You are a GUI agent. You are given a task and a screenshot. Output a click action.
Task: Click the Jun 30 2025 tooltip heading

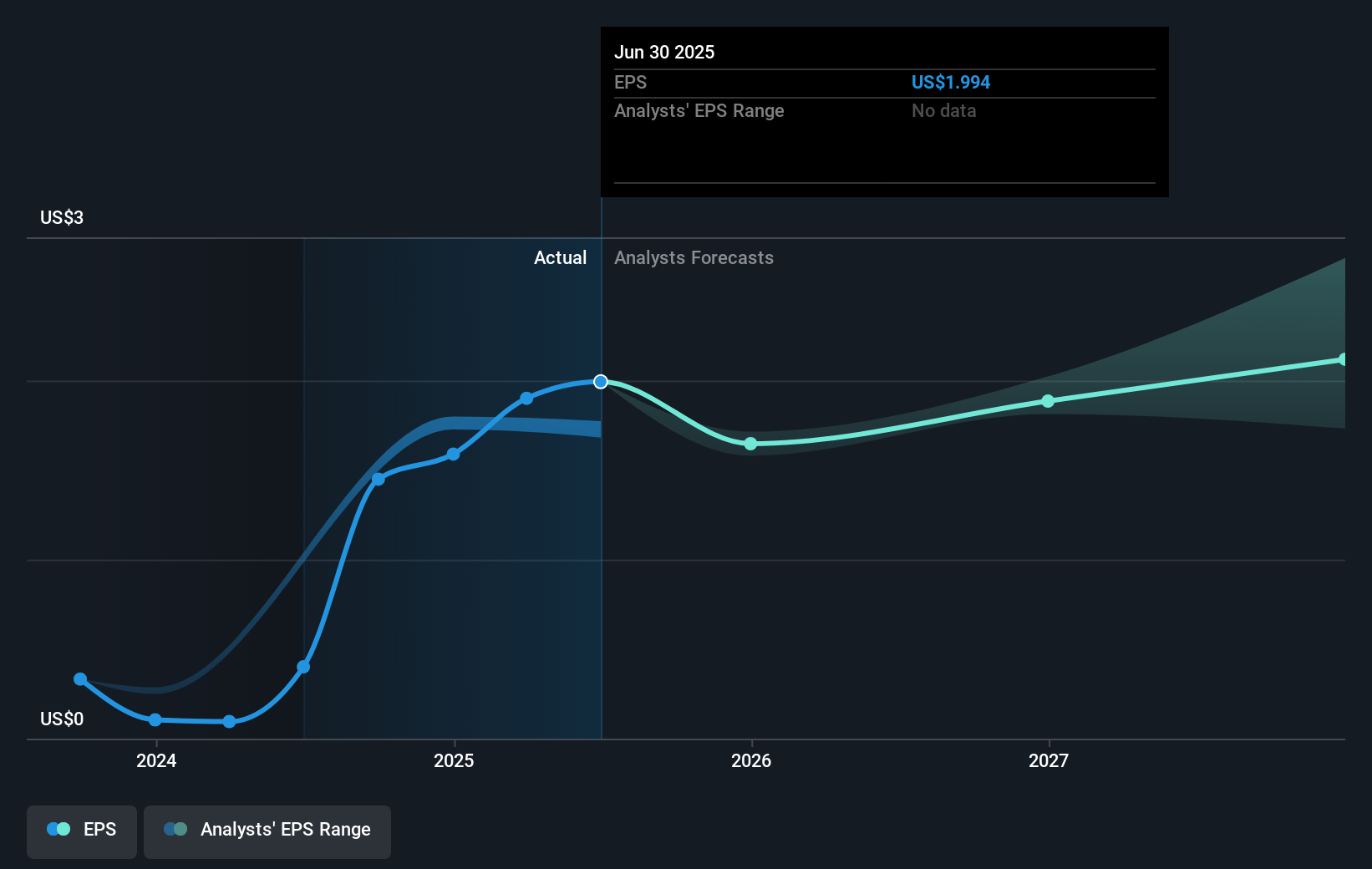pyautogui.click(x=664, y=53)
